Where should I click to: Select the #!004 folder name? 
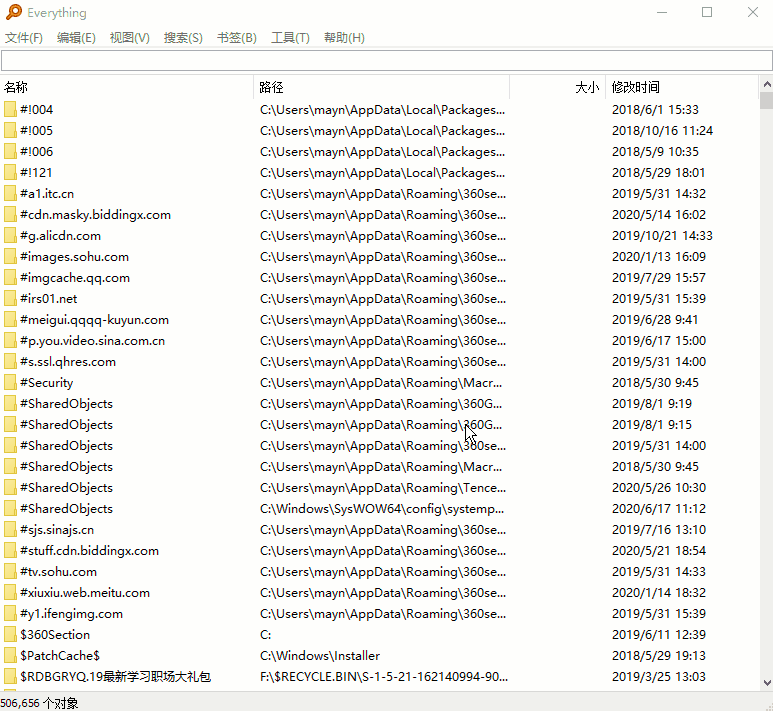tap(36, 109)
